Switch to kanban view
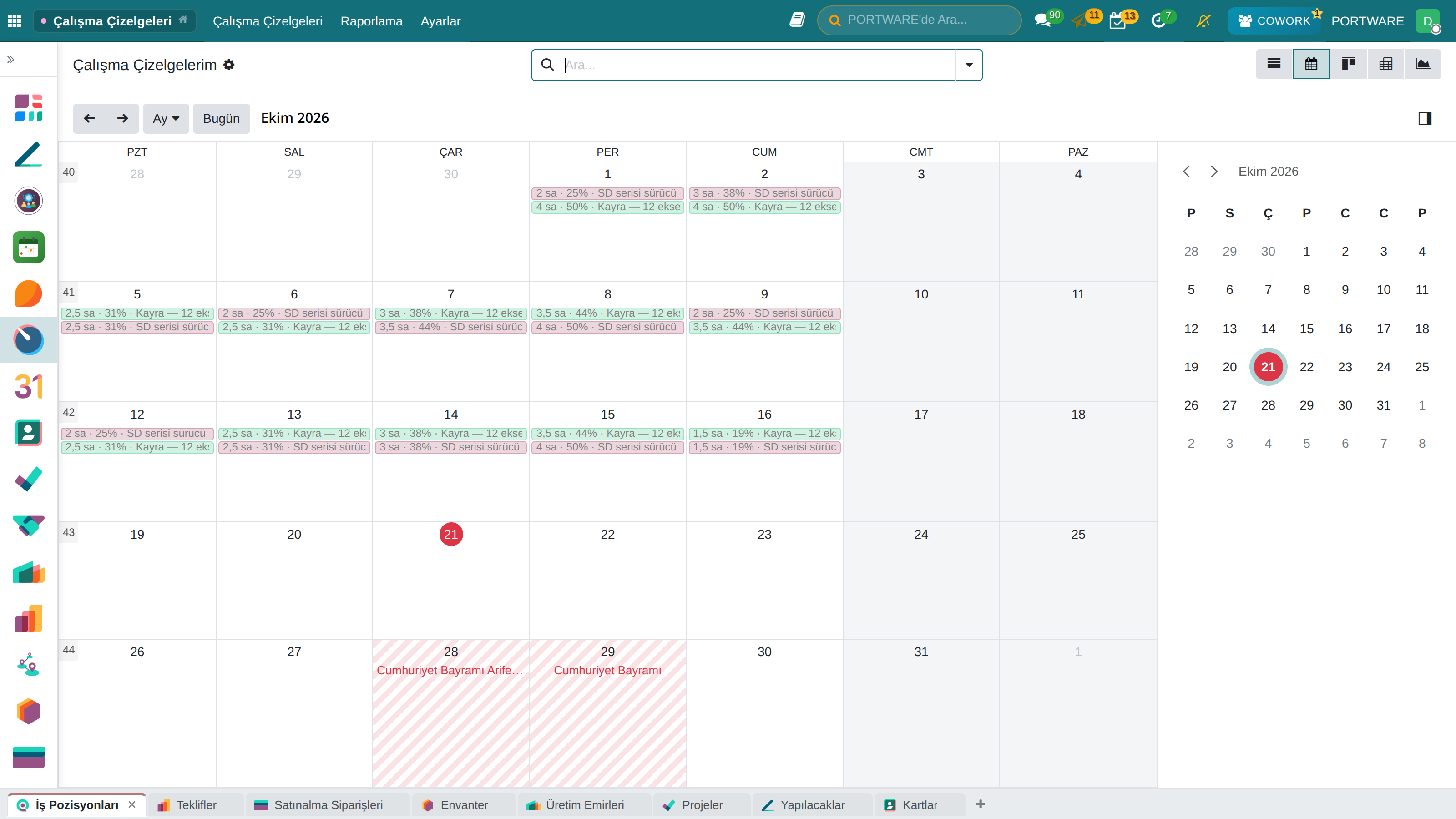This screenshot has width=1456, height=819. coord(1349,64)
